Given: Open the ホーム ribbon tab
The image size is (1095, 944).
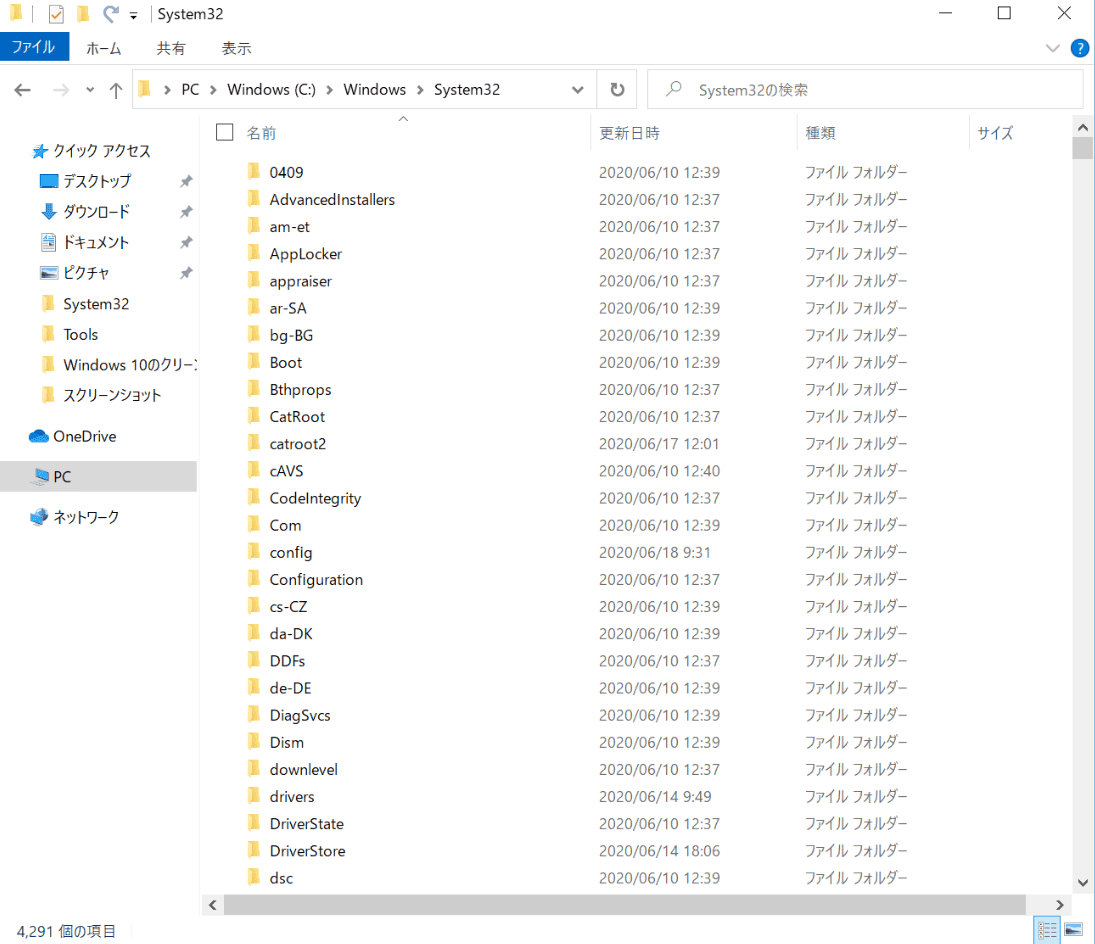Looking at the screenshot, I should tap(103, 48).
